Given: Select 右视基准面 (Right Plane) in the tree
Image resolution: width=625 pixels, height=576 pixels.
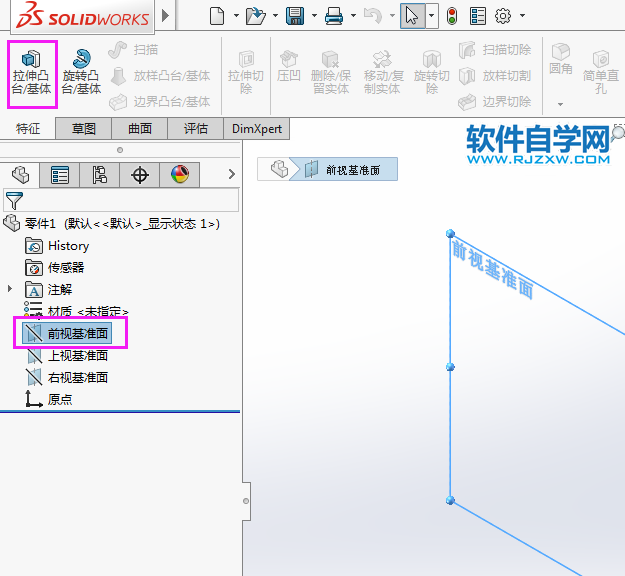Looking at the screenshot, I should 67,377.
